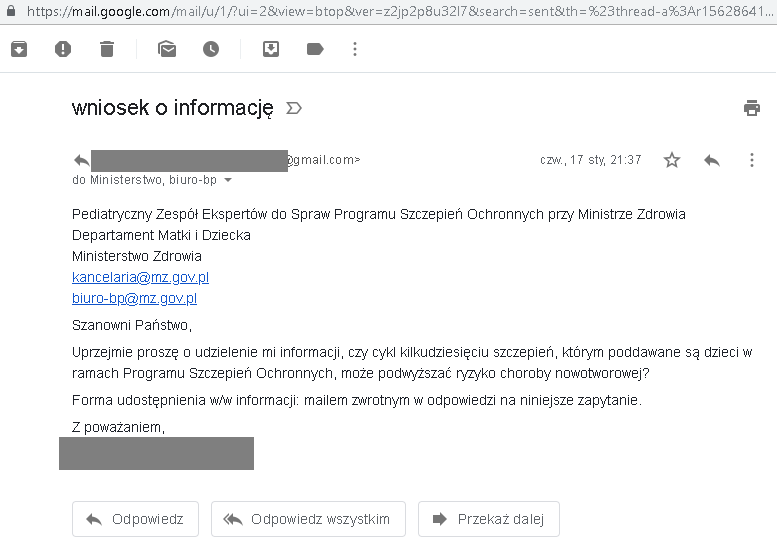Image resolution: width=777 pixels, height=560 pixels.
Task: Delete the email with the trash icon
Action: (107, 49)
